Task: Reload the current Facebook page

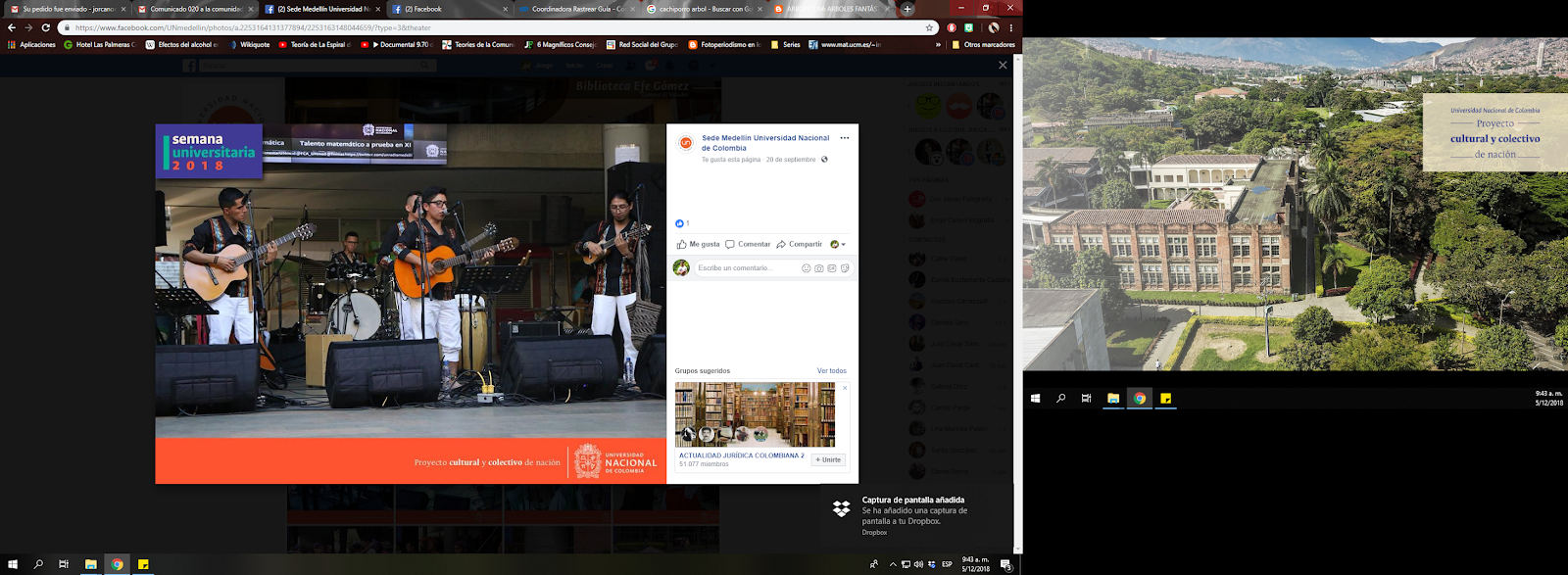Action: 45,27
